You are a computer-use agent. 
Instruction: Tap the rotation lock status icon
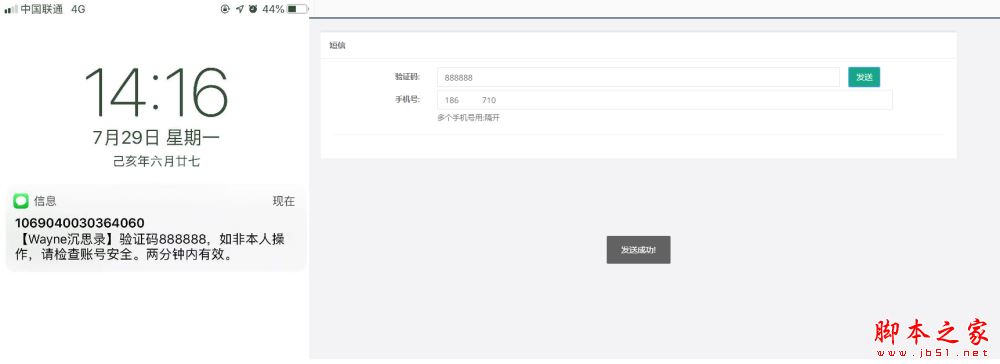[225, 9]
